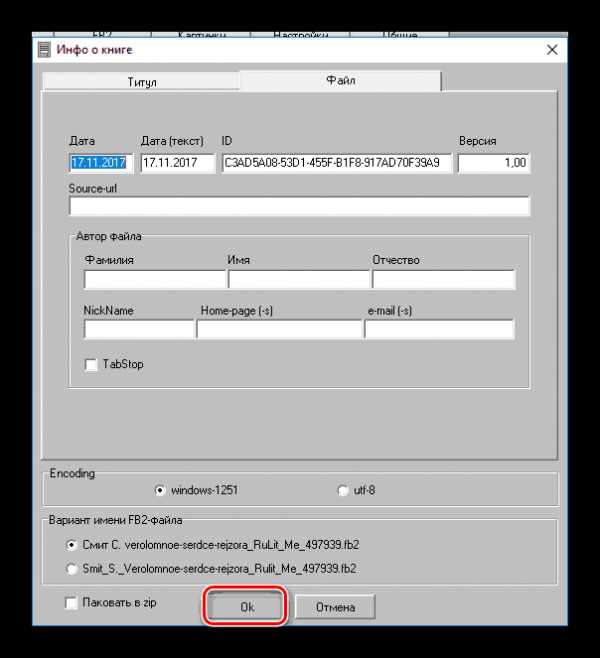Click the Фамилия input field
Screen dimensions: 600x658
[155, 279]
